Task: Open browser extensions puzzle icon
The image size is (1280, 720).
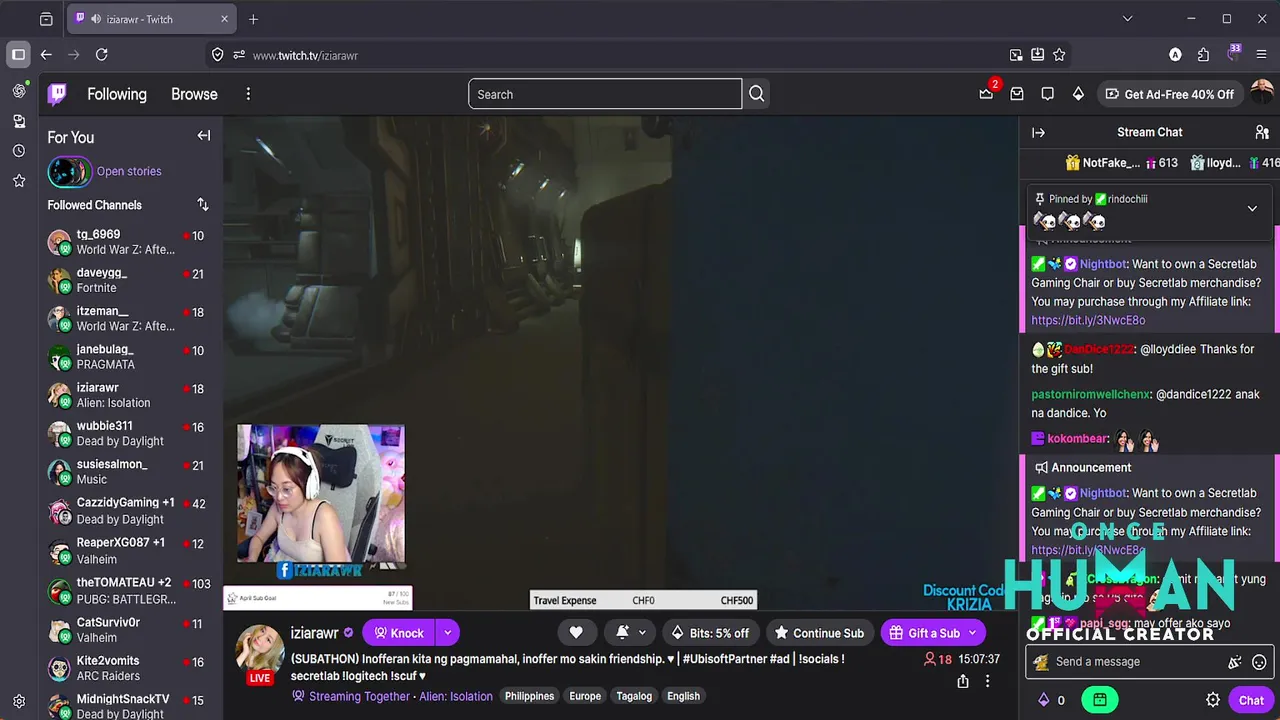Action: tap(1203, 55)
